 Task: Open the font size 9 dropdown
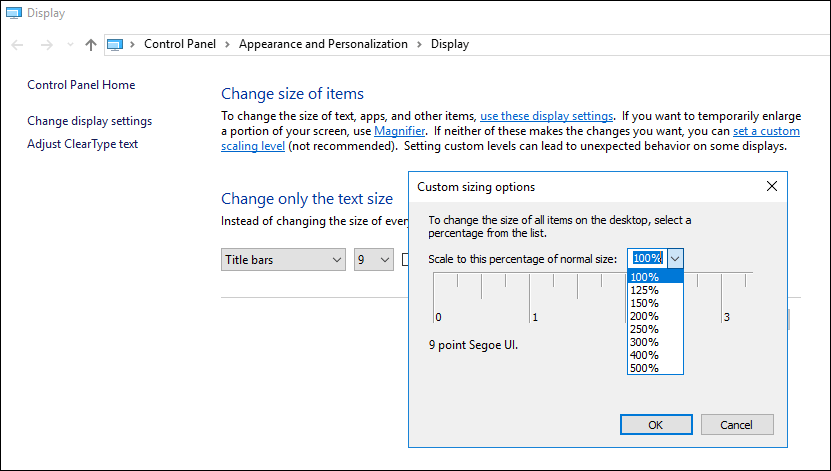point(374,260)
